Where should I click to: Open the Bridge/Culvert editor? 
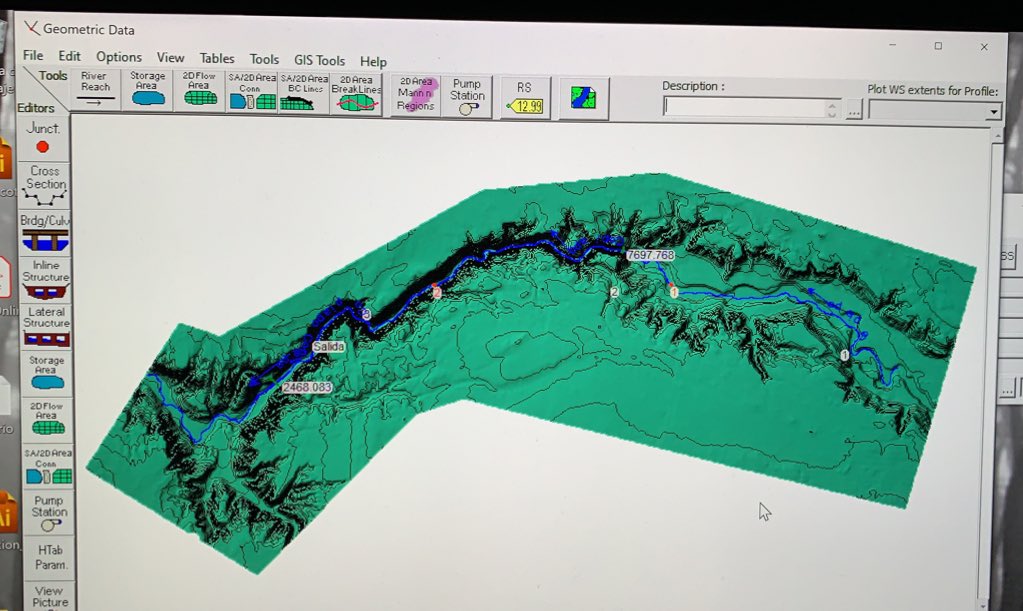(45, 233)
